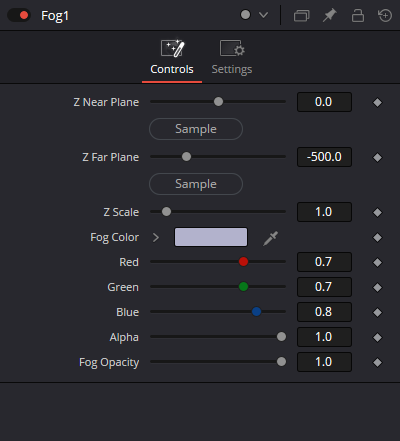The width and height of the screenshot is (400, 441).
Task: Add keyframe for Z Scale
Action: pyautogui.click(x=377, y=212)
